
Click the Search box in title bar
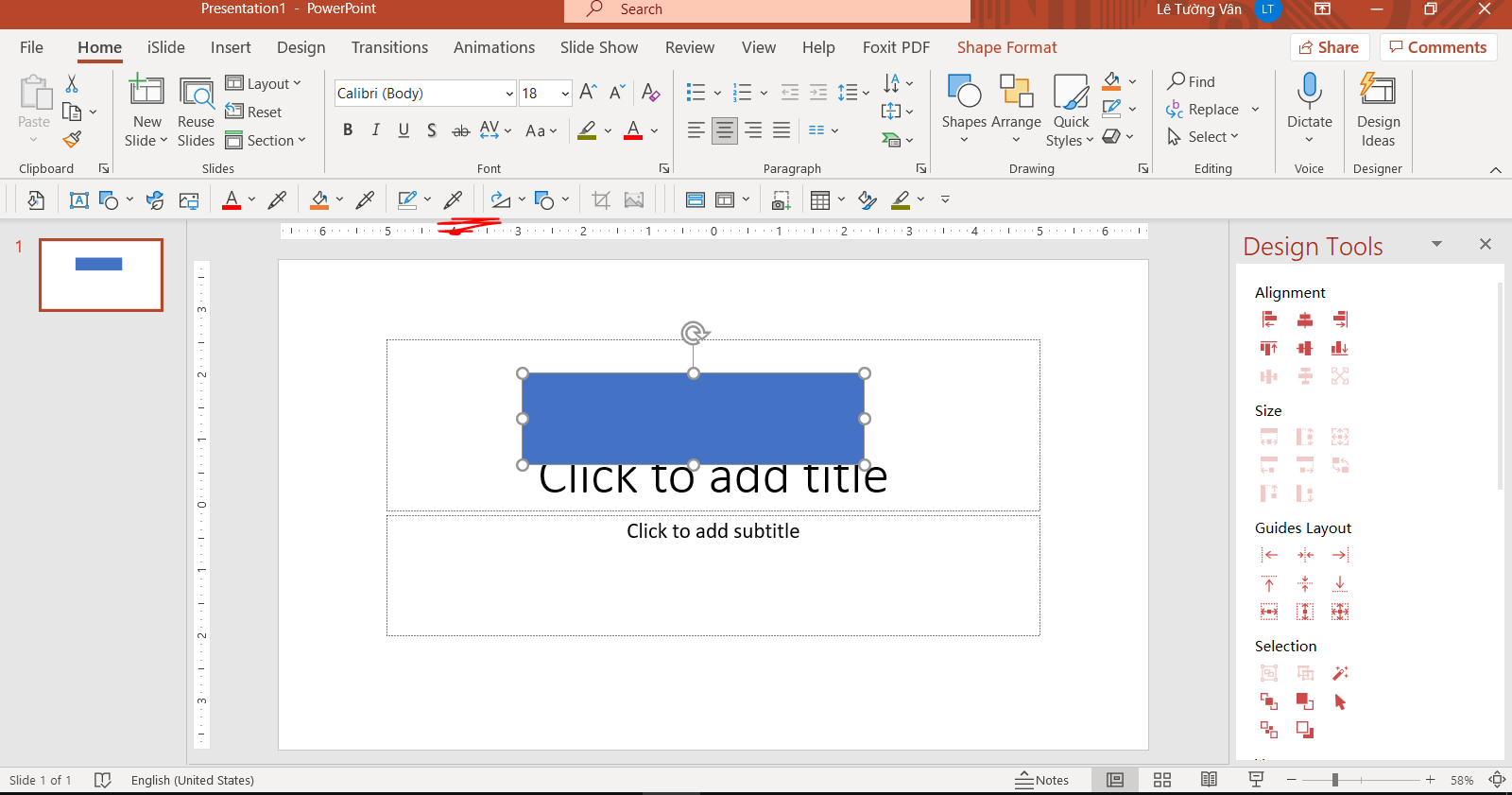click(767, 9)
